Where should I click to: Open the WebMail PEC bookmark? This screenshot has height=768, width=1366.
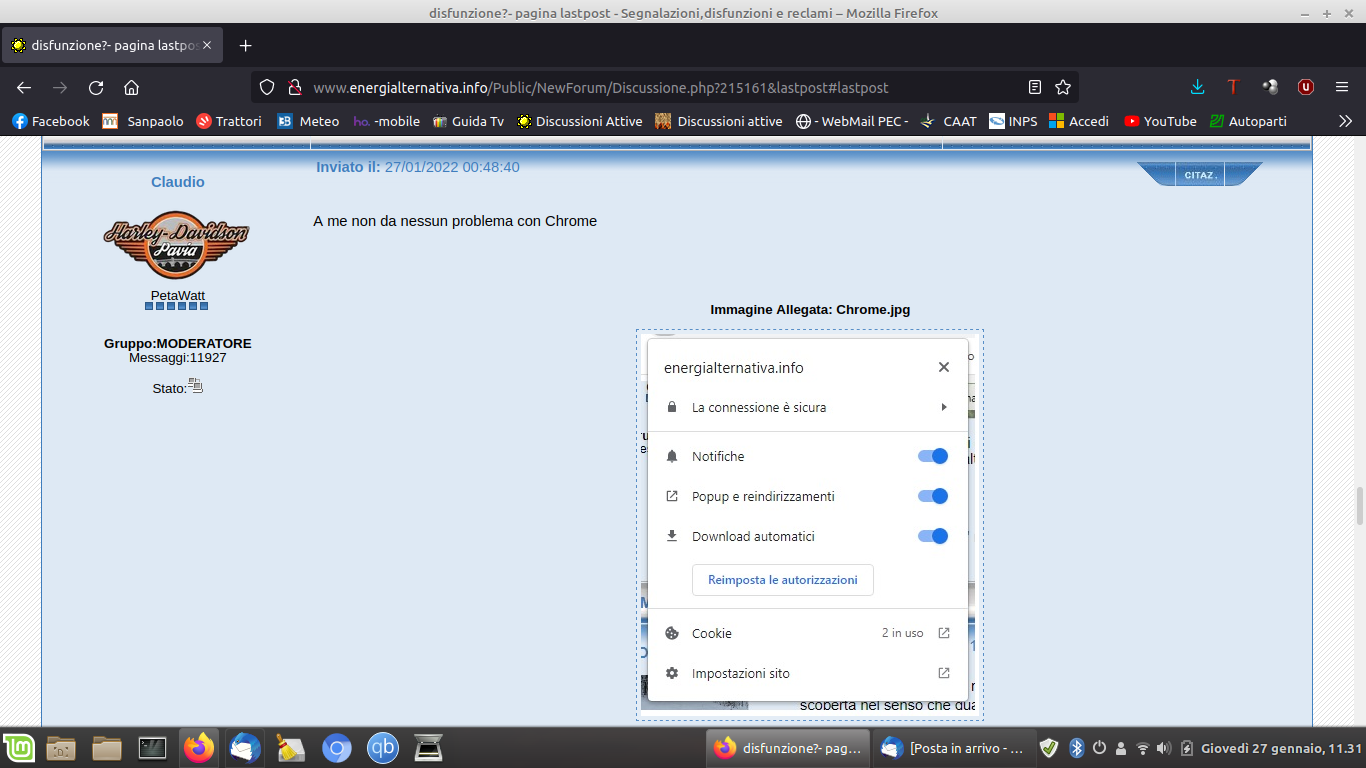pos(852,121)
